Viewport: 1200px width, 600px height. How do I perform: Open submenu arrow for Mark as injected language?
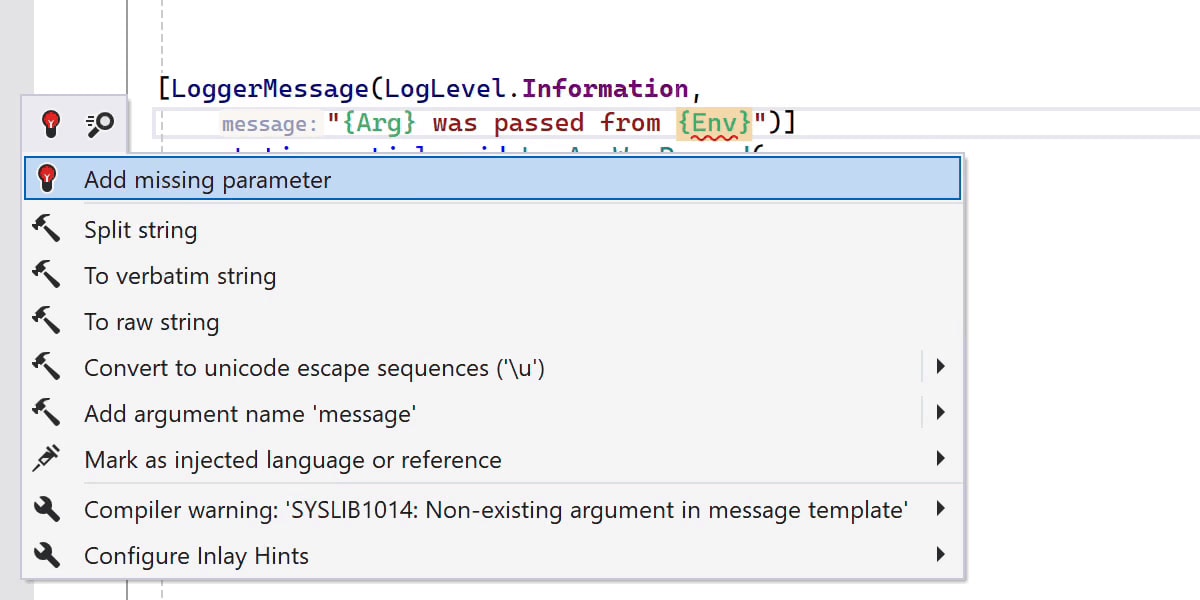click(x=940, y=459)
